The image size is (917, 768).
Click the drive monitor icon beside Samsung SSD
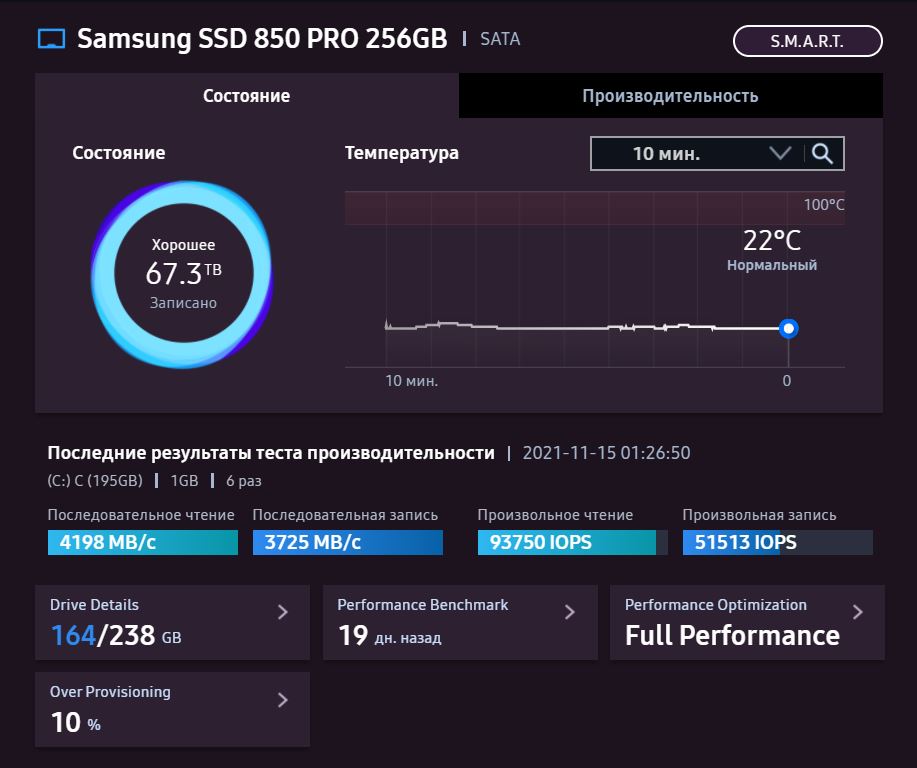pos(51,39)
